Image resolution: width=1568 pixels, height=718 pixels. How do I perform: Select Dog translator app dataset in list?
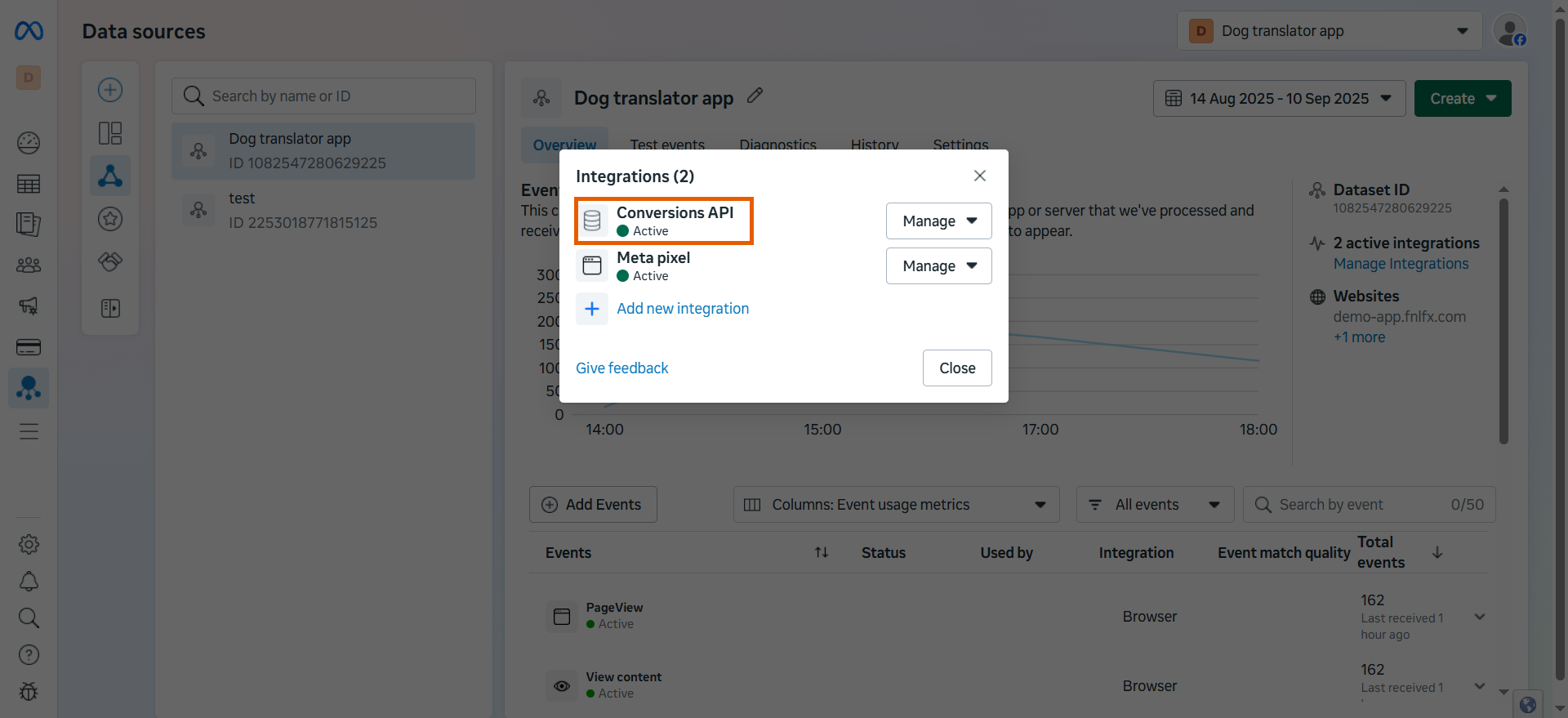click(323, 151)
